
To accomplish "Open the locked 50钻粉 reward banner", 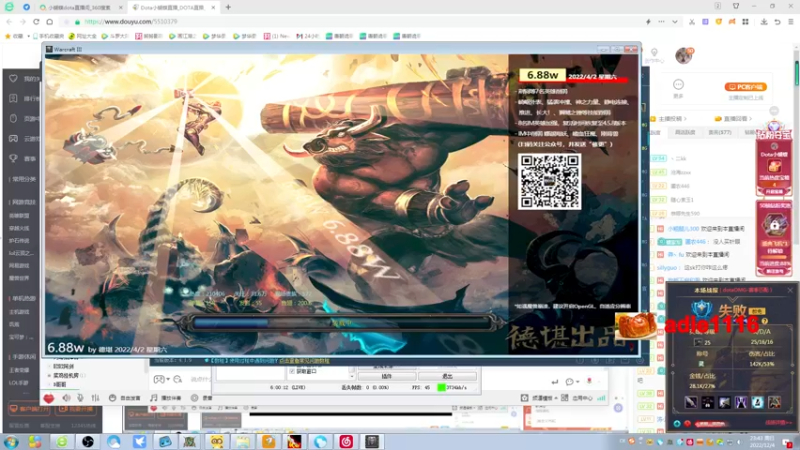I will pyautogui.click(x=774, y=237).
